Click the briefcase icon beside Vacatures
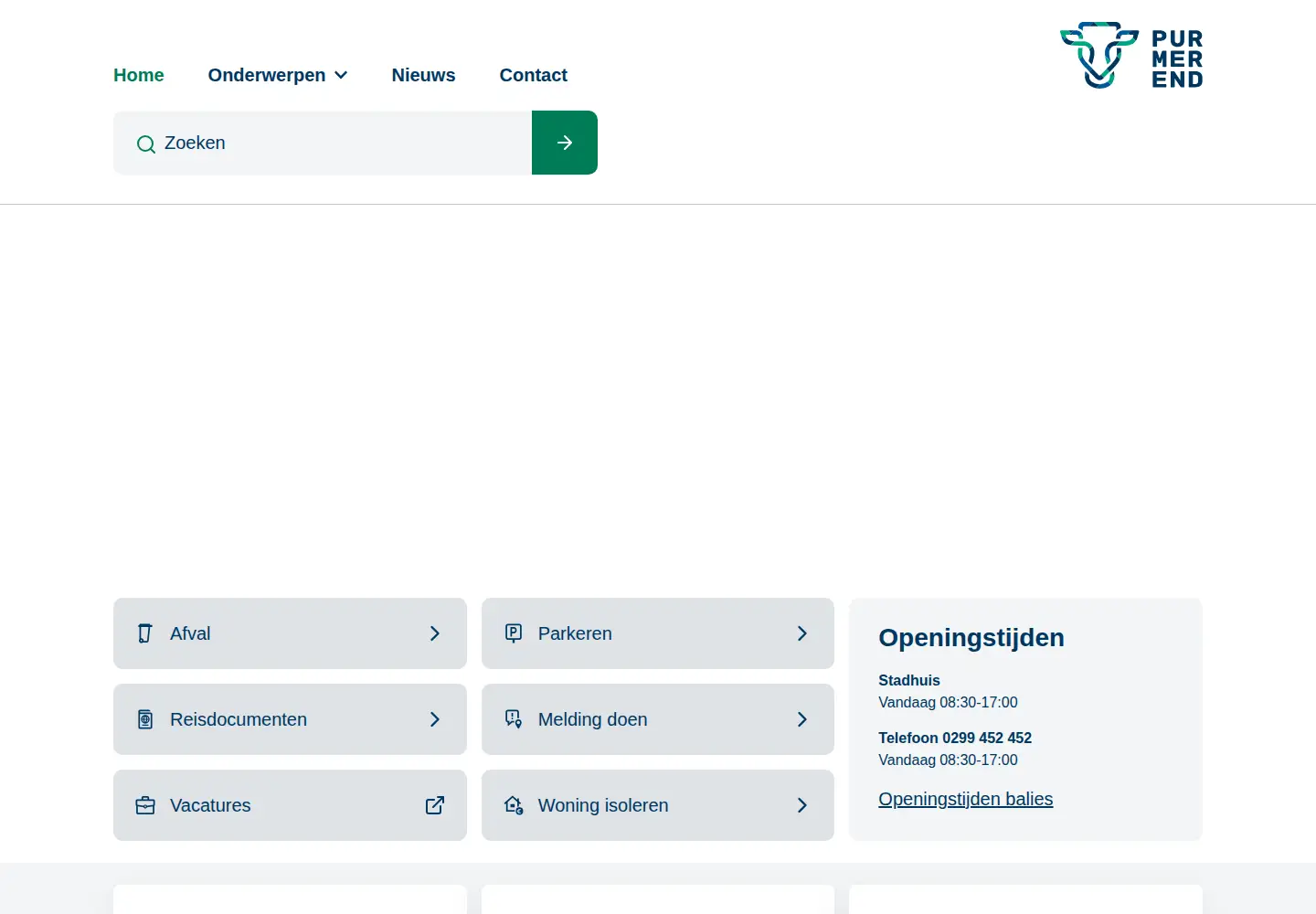1316x914 pixels. pos(145,805)
